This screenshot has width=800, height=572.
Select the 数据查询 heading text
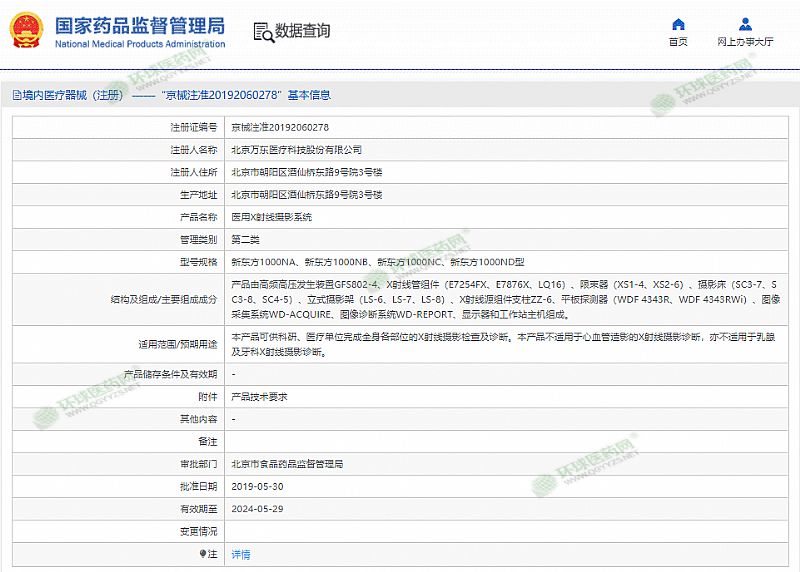(x=302, y=31)
